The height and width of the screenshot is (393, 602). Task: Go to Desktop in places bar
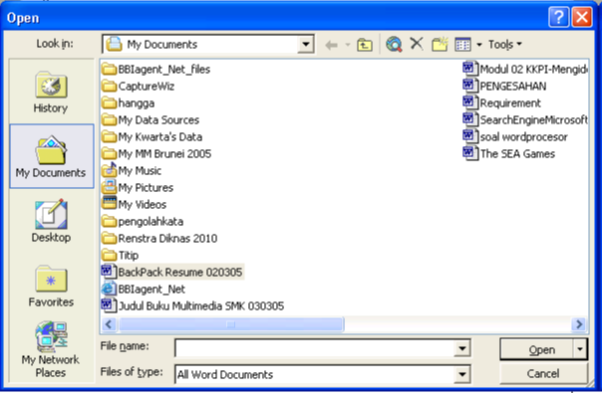[51, 221]
